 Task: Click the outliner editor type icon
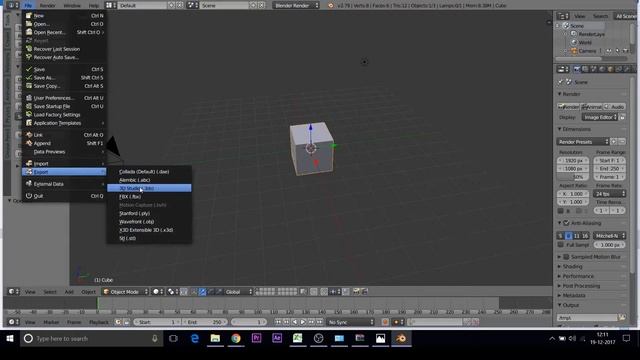(x=563, y=16)
